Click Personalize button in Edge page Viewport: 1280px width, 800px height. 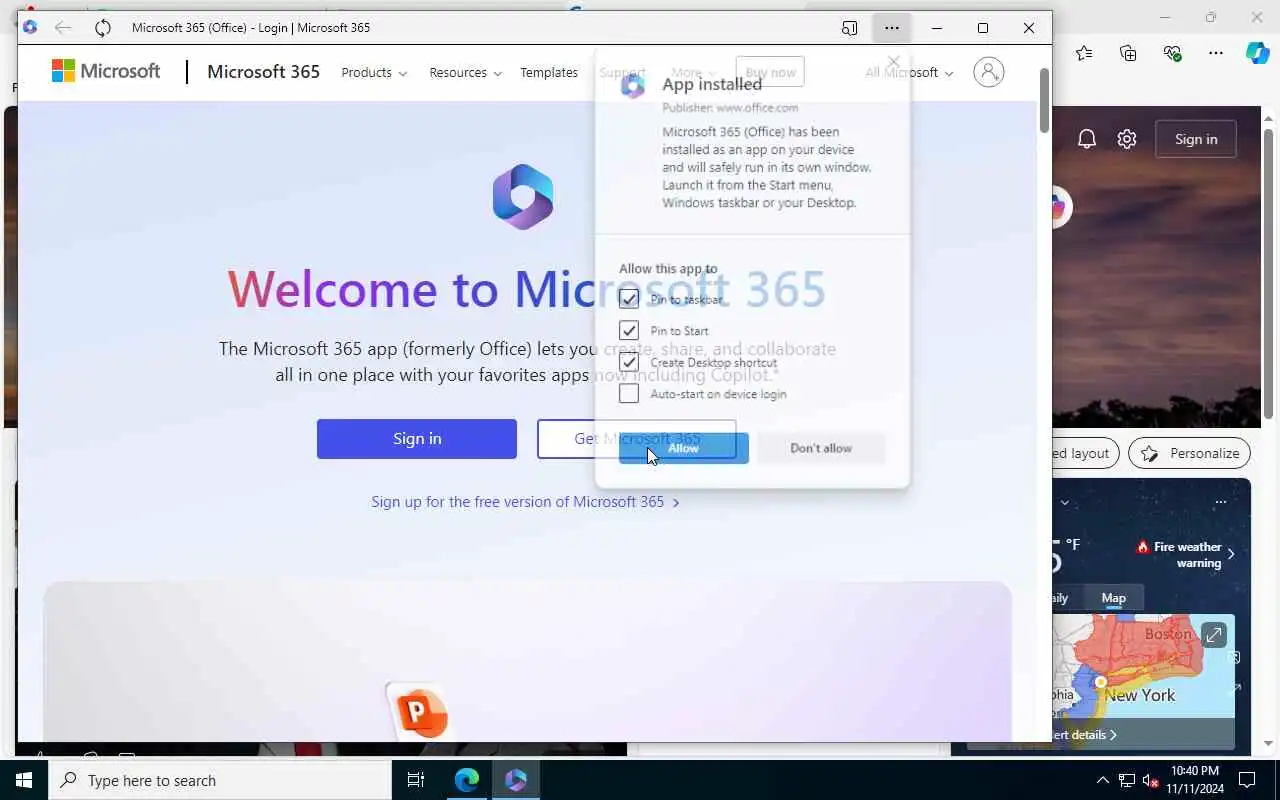click(x=1189, y=453)
